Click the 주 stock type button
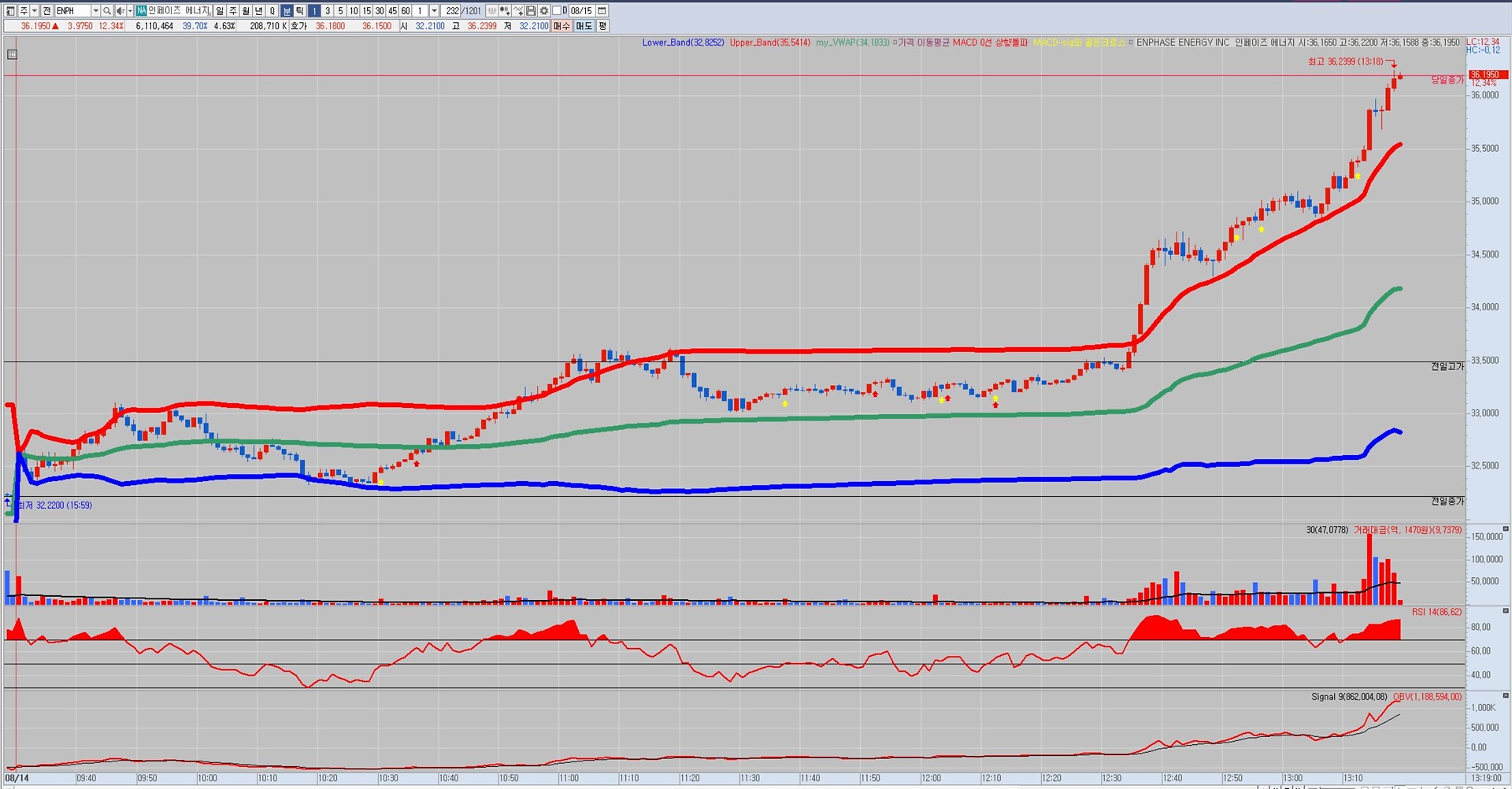1512x789 pixels. pyautogui.click(x=24, y=11)
